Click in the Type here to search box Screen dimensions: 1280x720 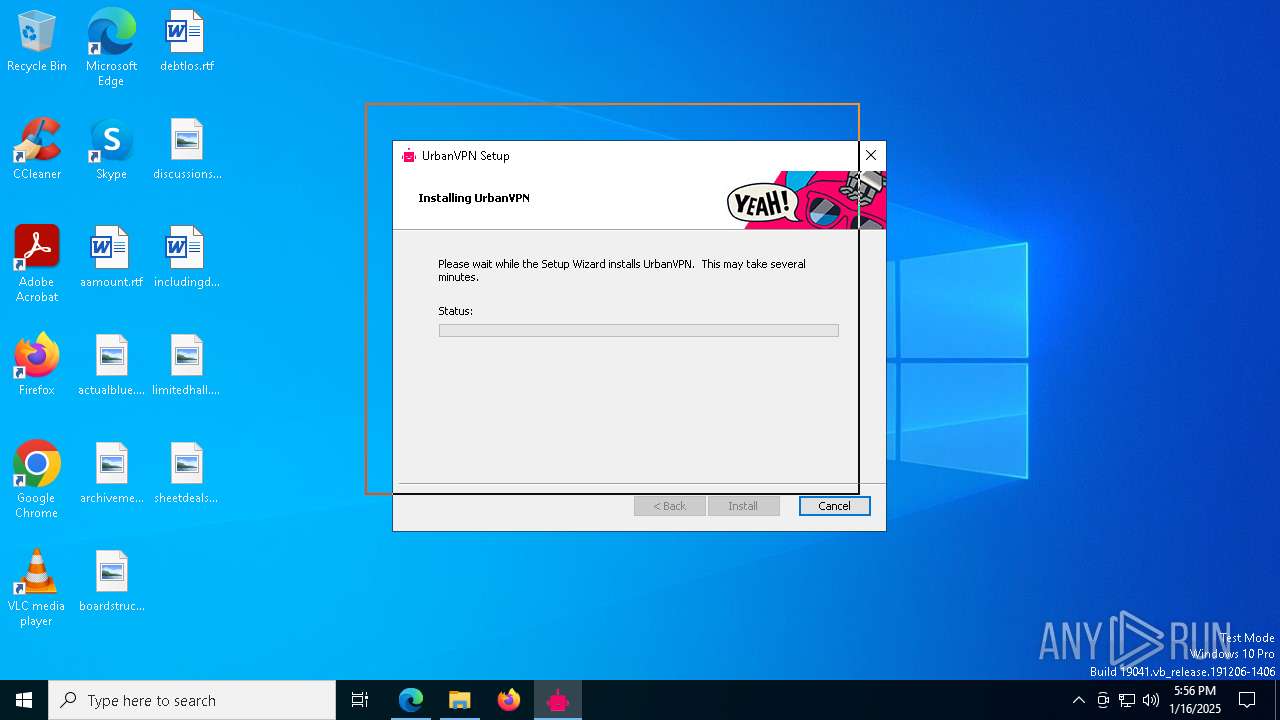click(x=192, y=700)
